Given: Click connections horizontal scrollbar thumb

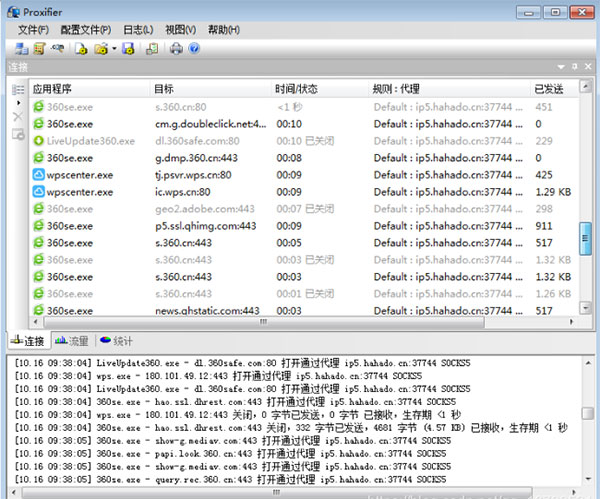Looking at the screenshot, I should point(264,322).
